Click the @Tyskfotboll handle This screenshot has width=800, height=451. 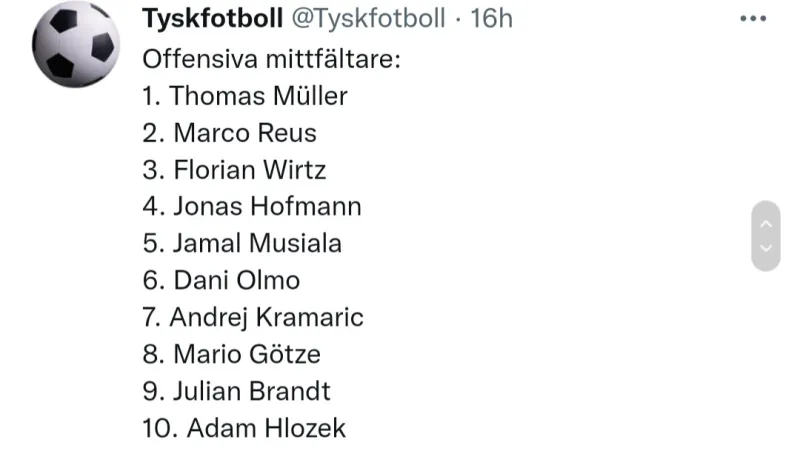pos(368,19)
